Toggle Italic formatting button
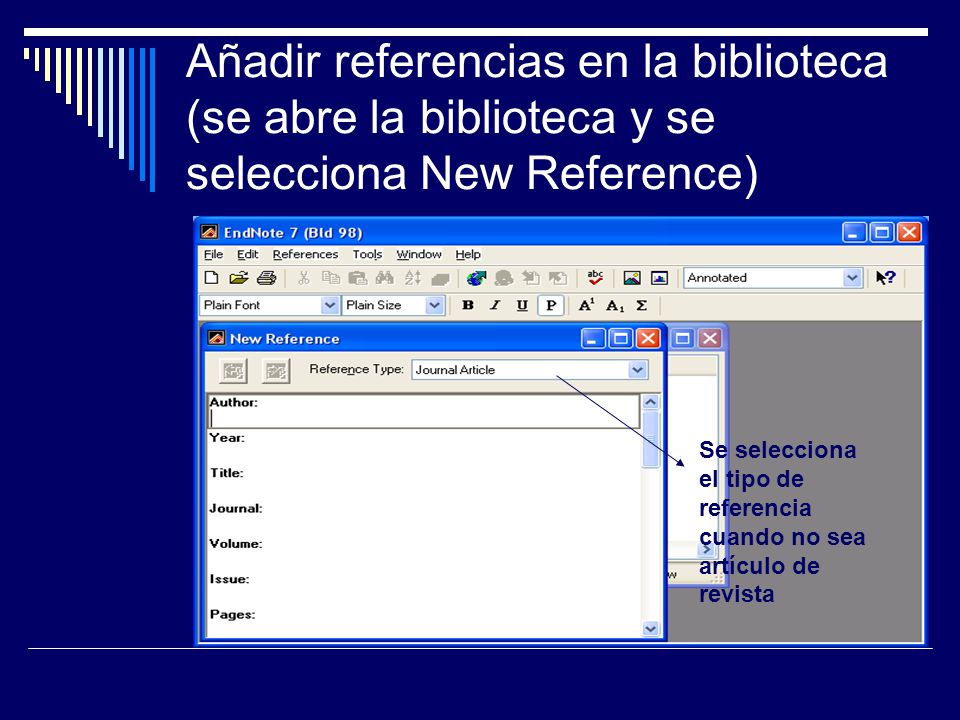 point(495,305)
